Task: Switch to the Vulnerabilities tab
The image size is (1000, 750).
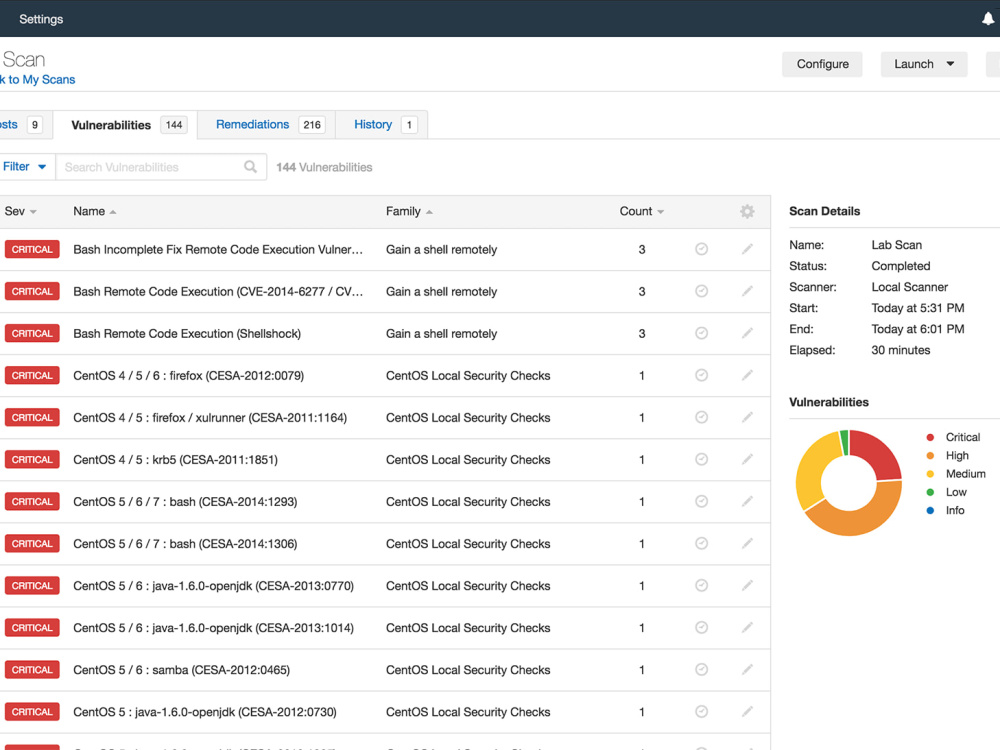Action: 126,125
